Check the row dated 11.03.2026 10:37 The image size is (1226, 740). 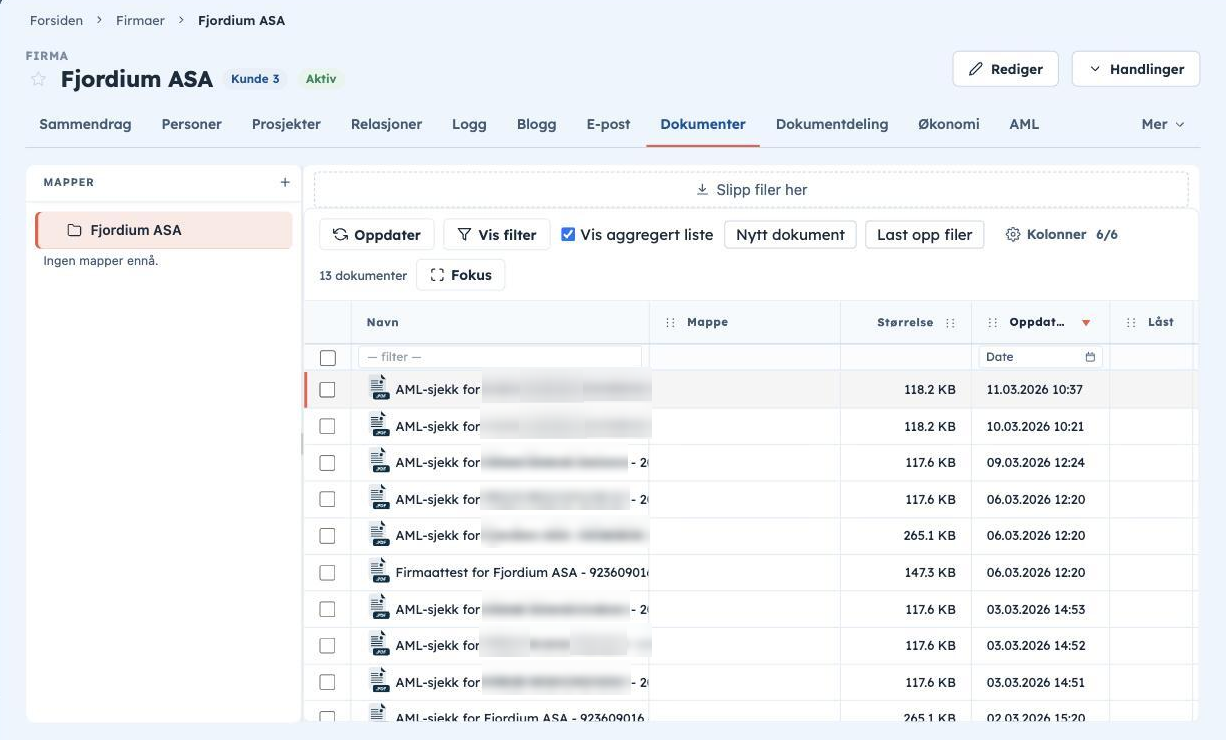(327, 390)
